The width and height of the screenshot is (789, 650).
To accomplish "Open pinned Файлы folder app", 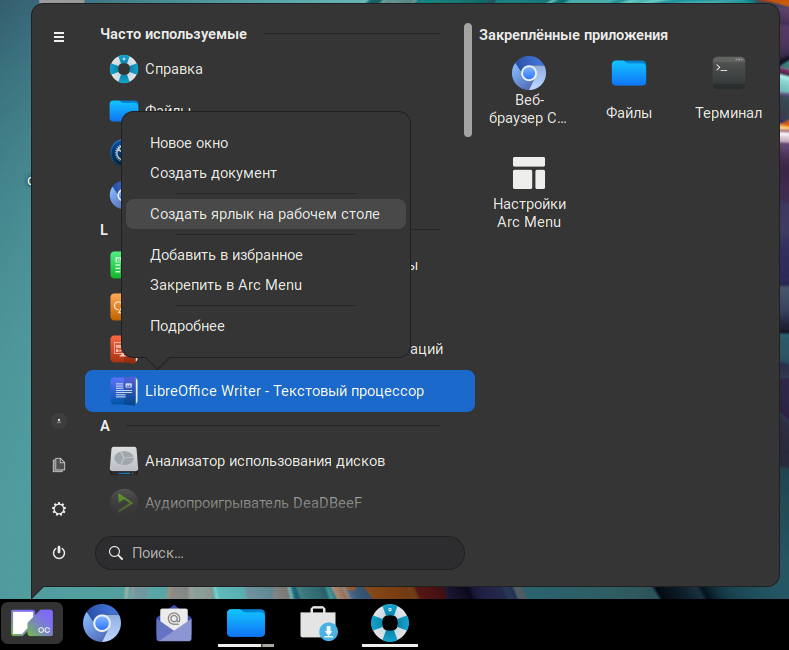I will [x=629, y=89].
